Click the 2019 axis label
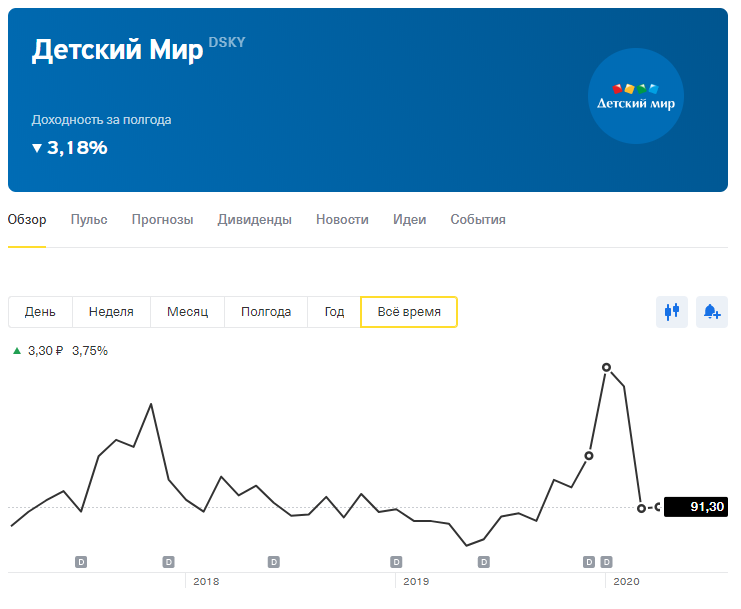The width and height of the screenshot is (741, 609). coord(416,582)
